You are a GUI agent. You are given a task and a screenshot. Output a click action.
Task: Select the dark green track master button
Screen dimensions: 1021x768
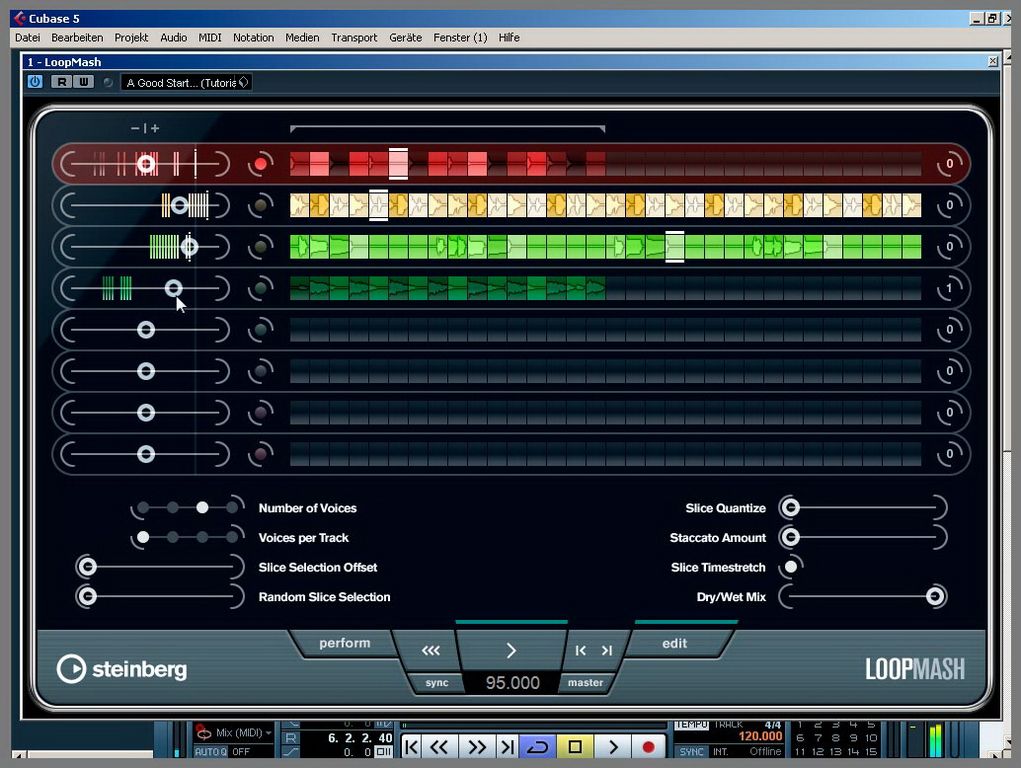click(260, 289)
